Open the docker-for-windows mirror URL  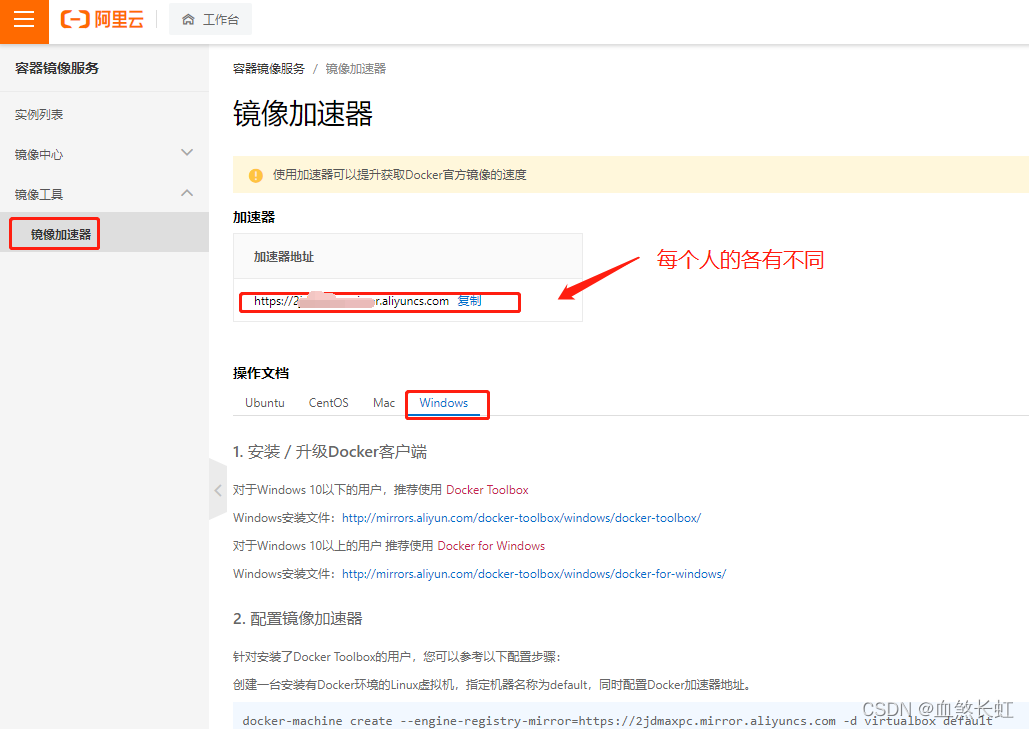(534, 574)
